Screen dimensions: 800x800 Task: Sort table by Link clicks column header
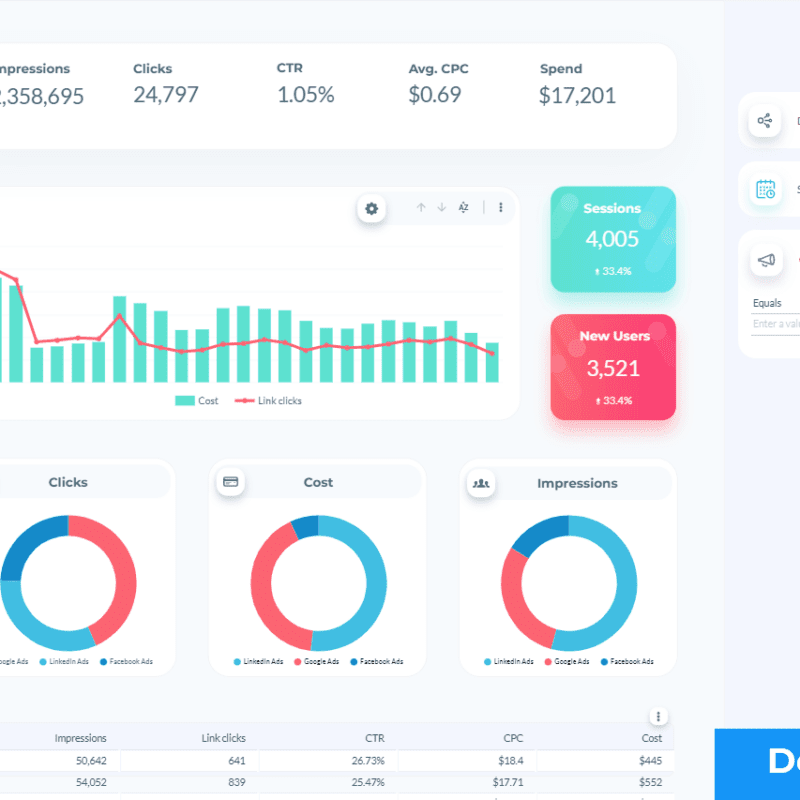tap(223, 738)
